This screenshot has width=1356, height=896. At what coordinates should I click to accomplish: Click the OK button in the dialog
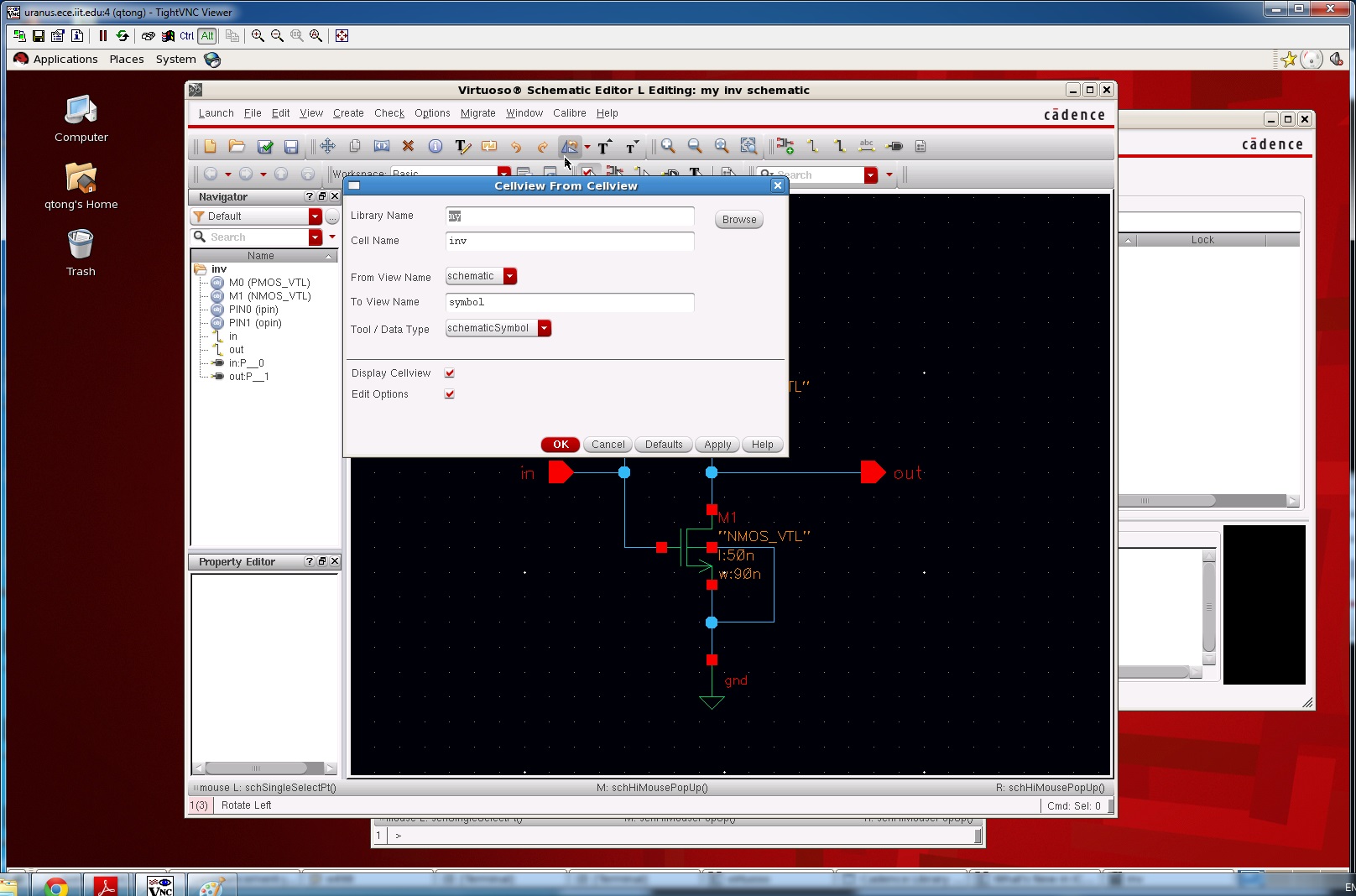[x=561, y=445]
